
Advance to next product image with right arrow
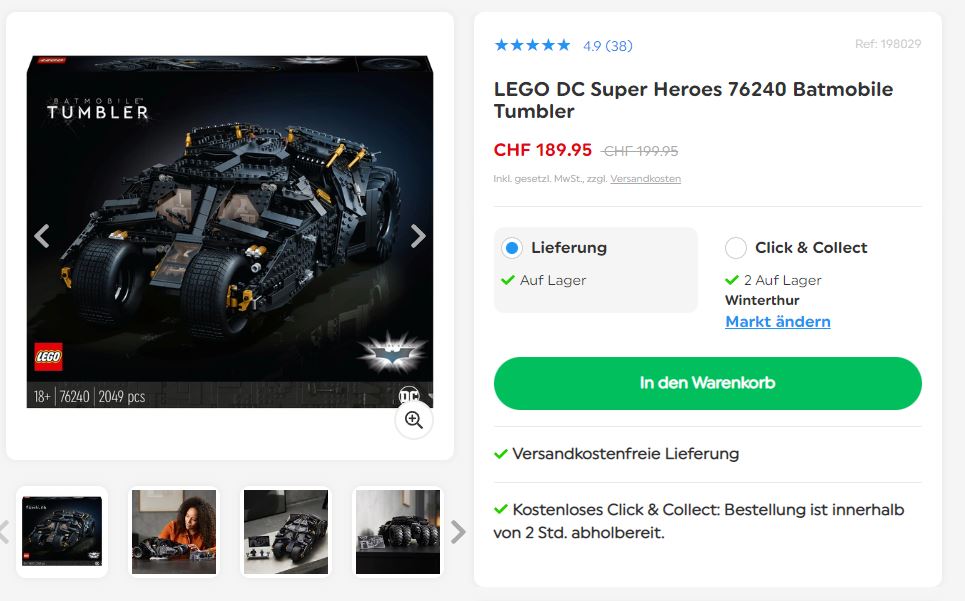coord(418,236)
